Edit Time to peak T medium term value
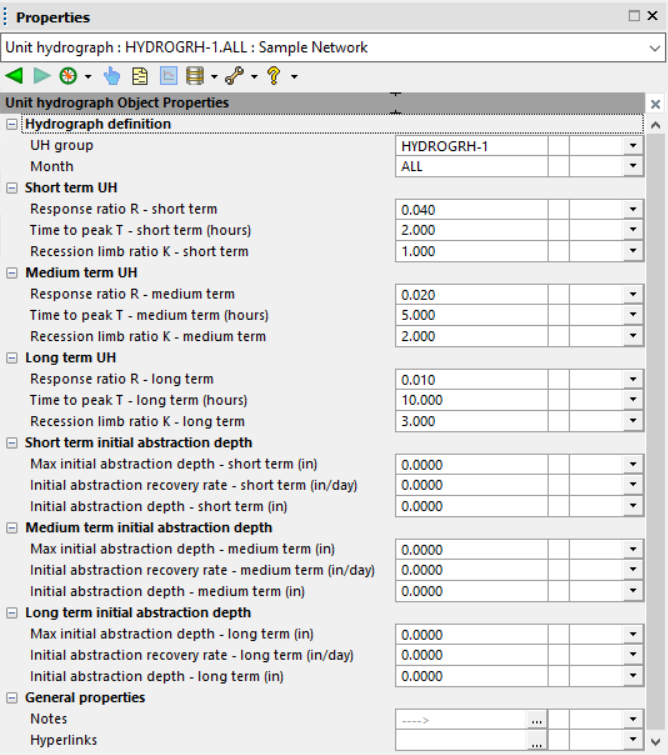The width and height of the screenshot is (668, 755). pos(472,315)
